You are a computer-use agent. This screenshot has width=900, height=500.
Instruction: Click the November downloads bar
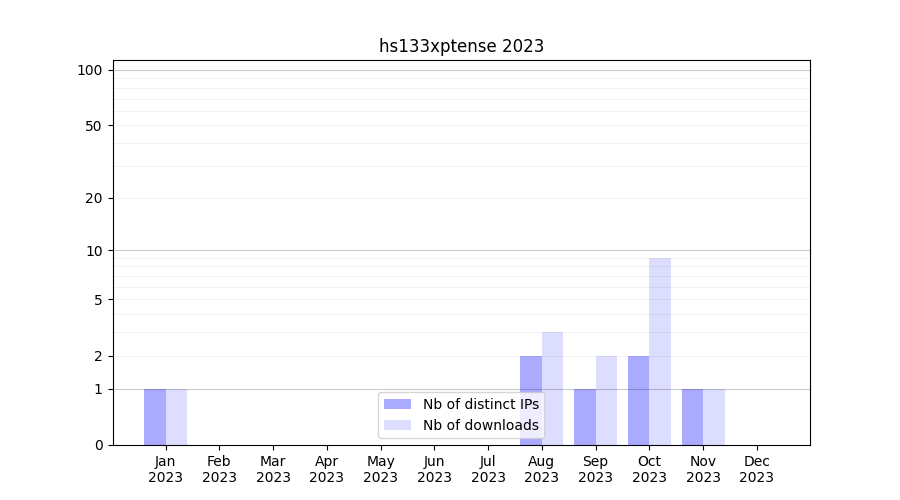[714, 417]
